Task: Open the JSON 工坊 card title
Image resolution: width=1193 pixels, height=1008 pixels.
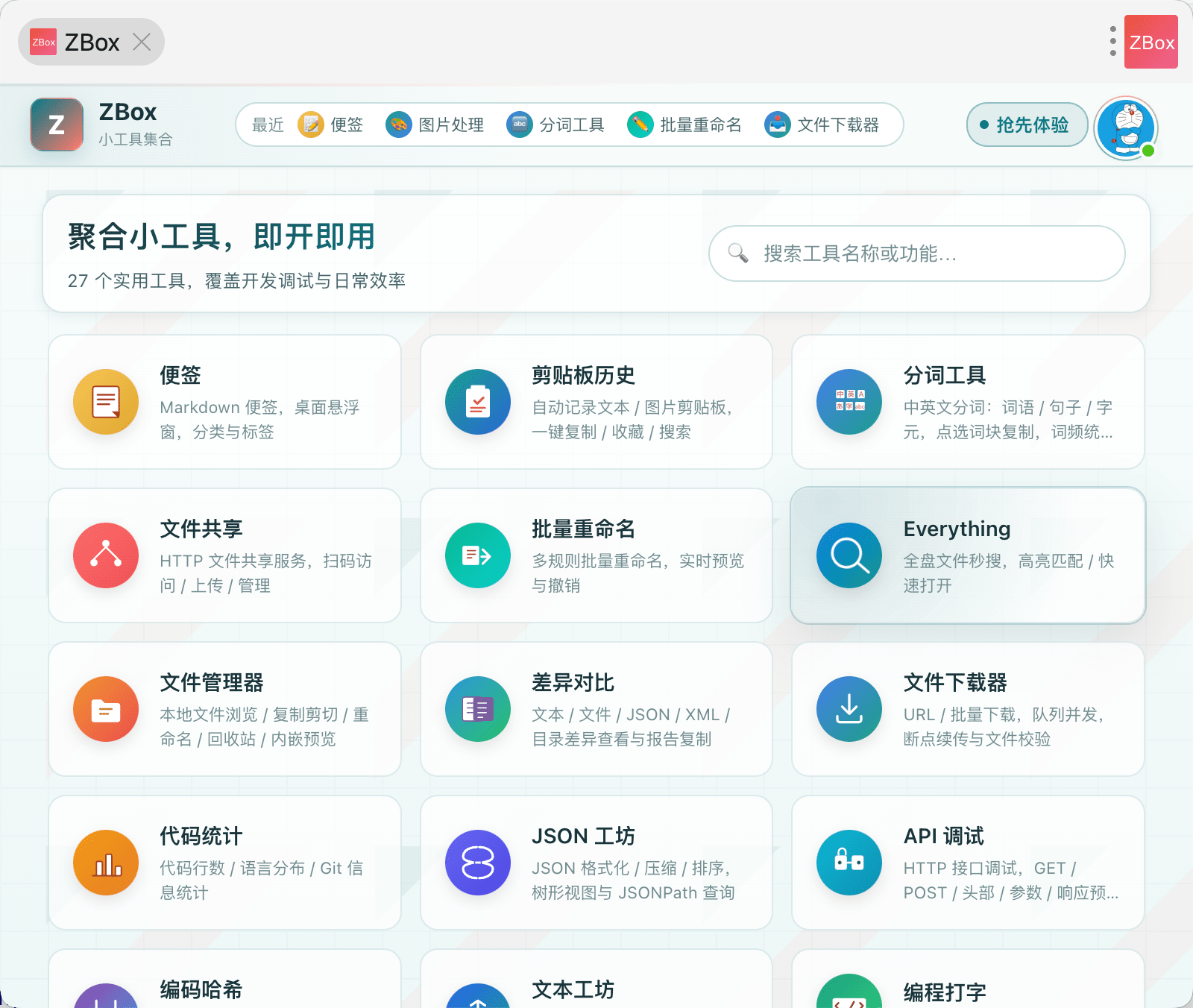Action: click(583, 836)
